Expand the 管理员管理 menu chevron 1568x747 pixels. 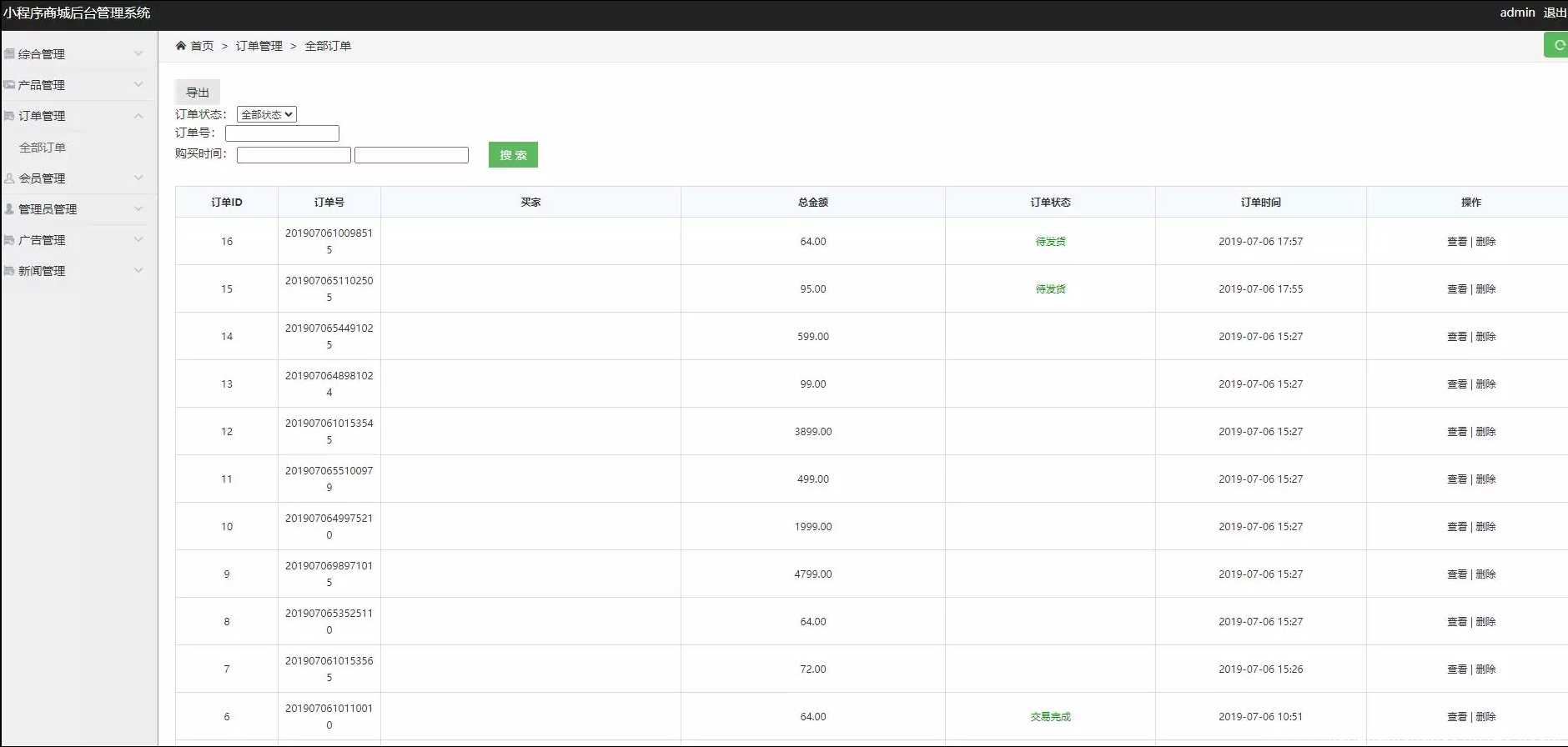coord(138,208)
